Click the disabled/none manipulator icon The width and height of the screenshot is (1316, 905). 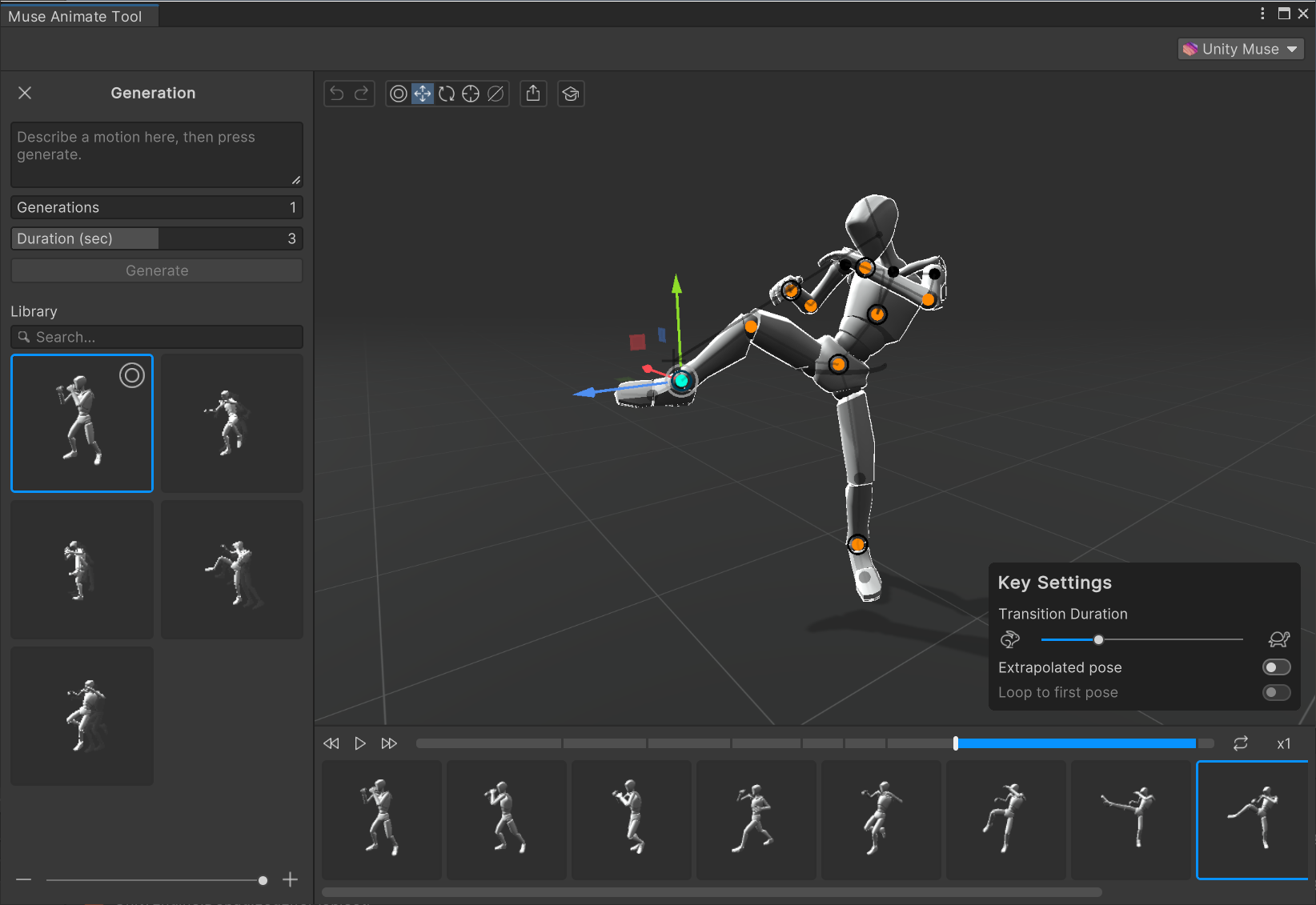click(x=496, y=94)
